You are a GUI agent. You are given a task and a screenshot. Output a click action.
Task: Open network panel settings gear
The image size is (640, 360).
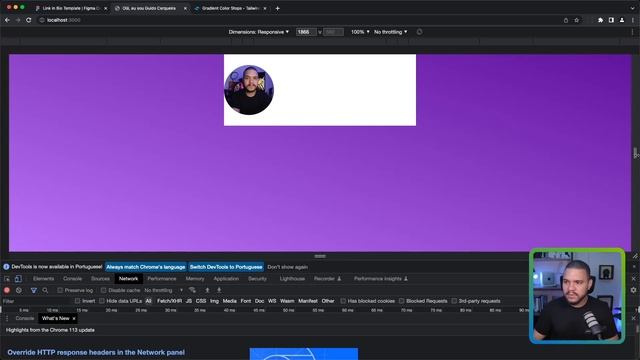click(x=633, y=290)
